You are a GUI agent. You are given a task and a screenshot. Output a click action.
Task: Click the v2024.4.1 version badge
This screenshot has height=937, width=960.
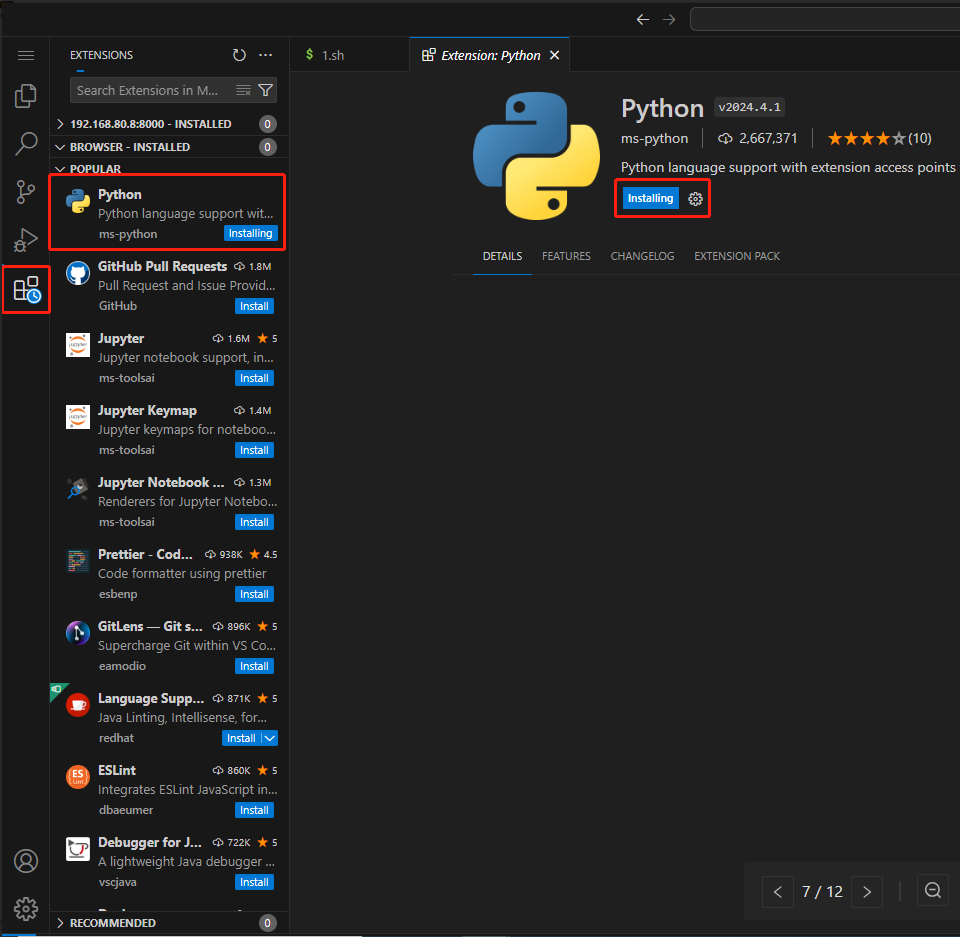(749, 107)
